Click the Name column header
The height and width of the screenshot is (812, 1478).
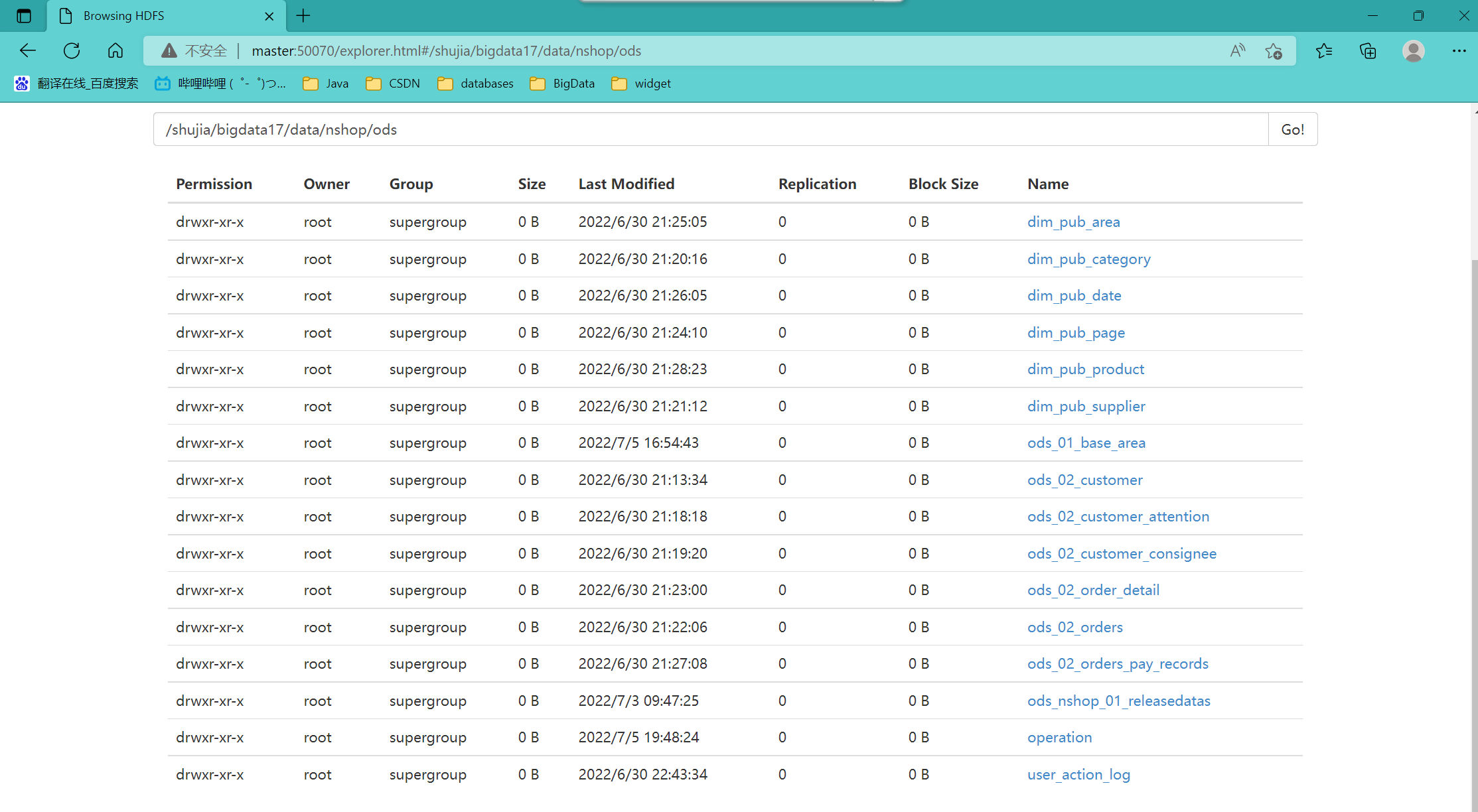1048,184
